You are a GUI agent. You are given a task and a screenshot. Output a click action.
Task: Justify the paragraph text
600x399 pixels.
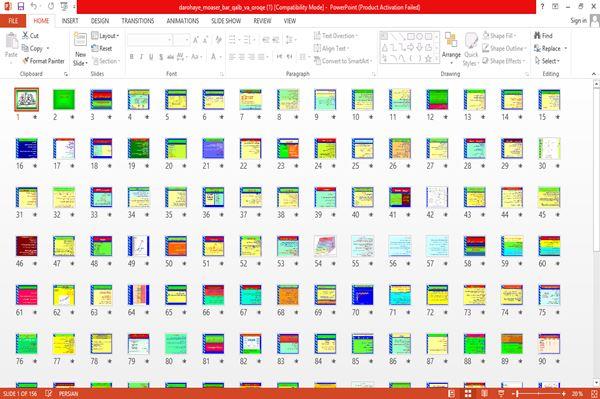click(261, 57)
